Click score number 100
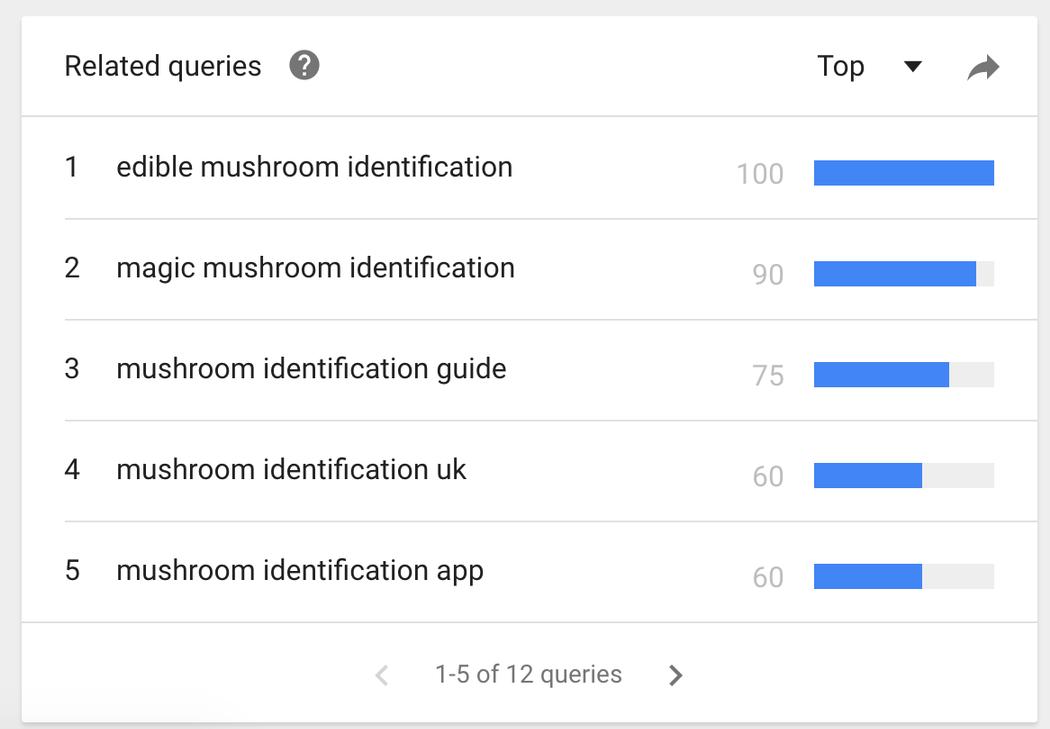The image size is (1050, 729). (x=760, y=174)
